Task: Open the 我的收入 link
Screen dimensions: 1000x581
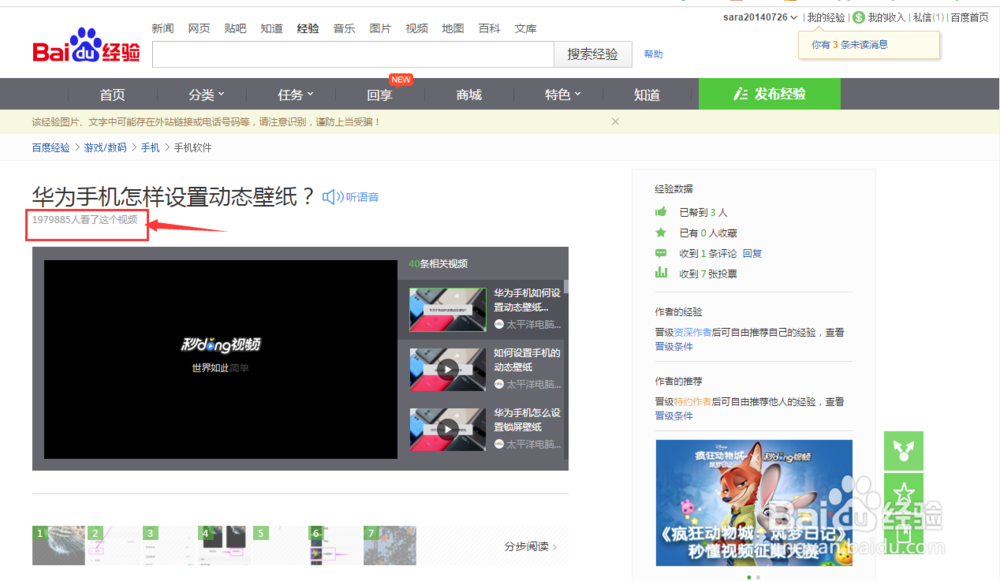Action: point(886,17)
